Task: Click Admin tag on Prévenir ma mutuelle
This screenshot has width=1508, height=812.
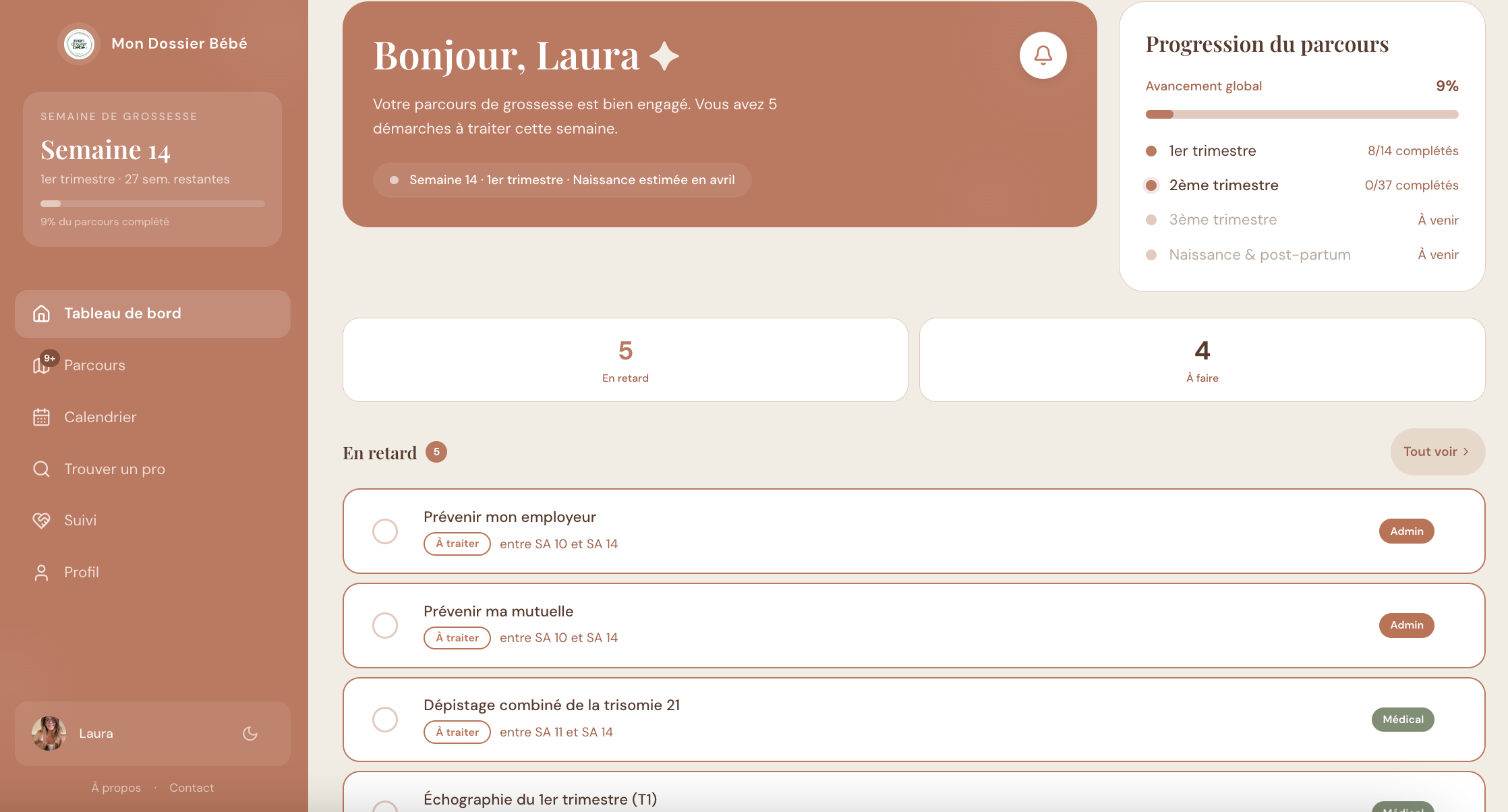Action: (1406, 625)
